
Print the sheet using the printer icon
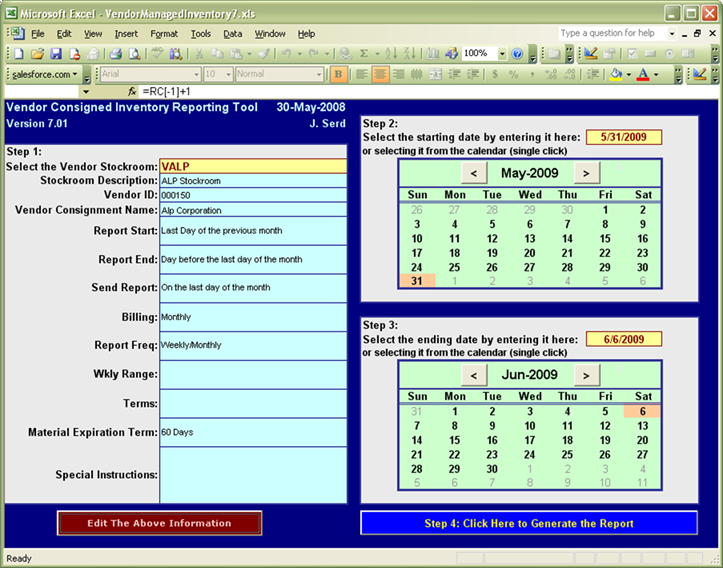point(116,54)
